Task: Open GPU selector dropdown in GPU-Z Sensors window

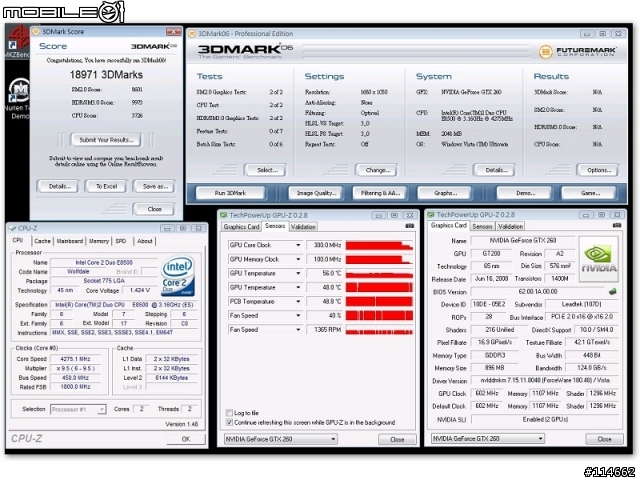Action: (x=280, y=439)
